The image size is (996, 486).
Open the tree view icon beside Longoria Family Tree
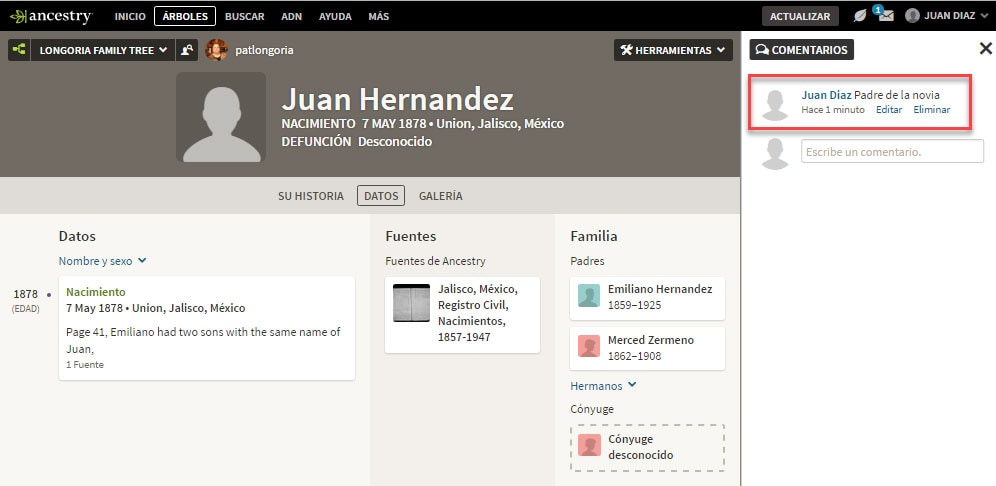click(x=19, y=50)
